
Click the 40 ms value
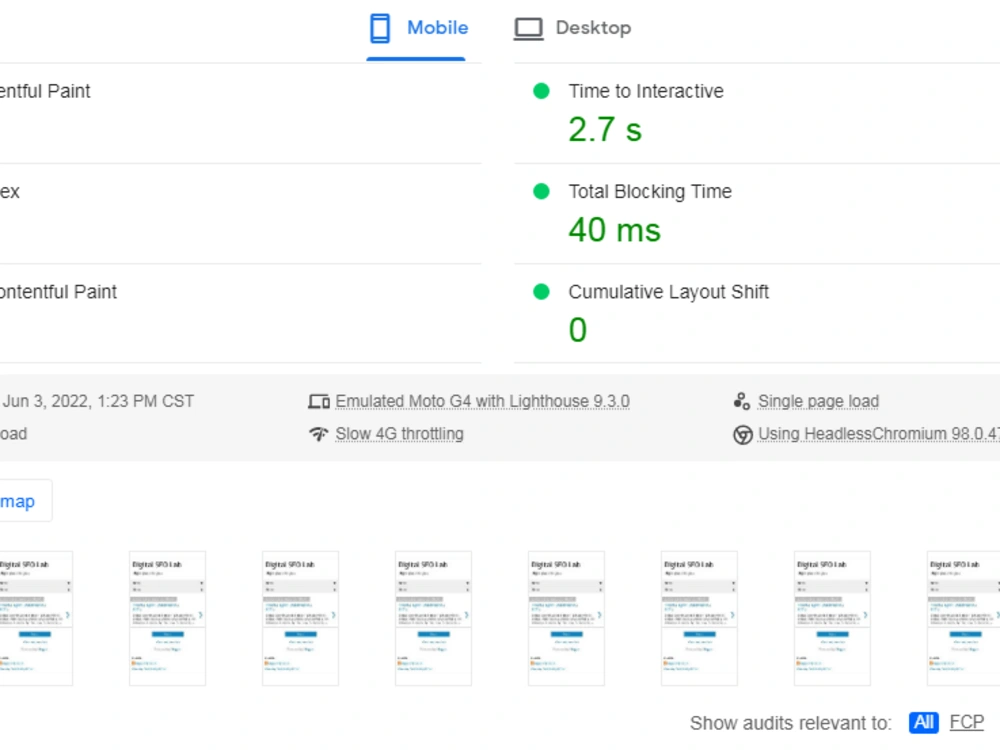(x=614, y=230)
